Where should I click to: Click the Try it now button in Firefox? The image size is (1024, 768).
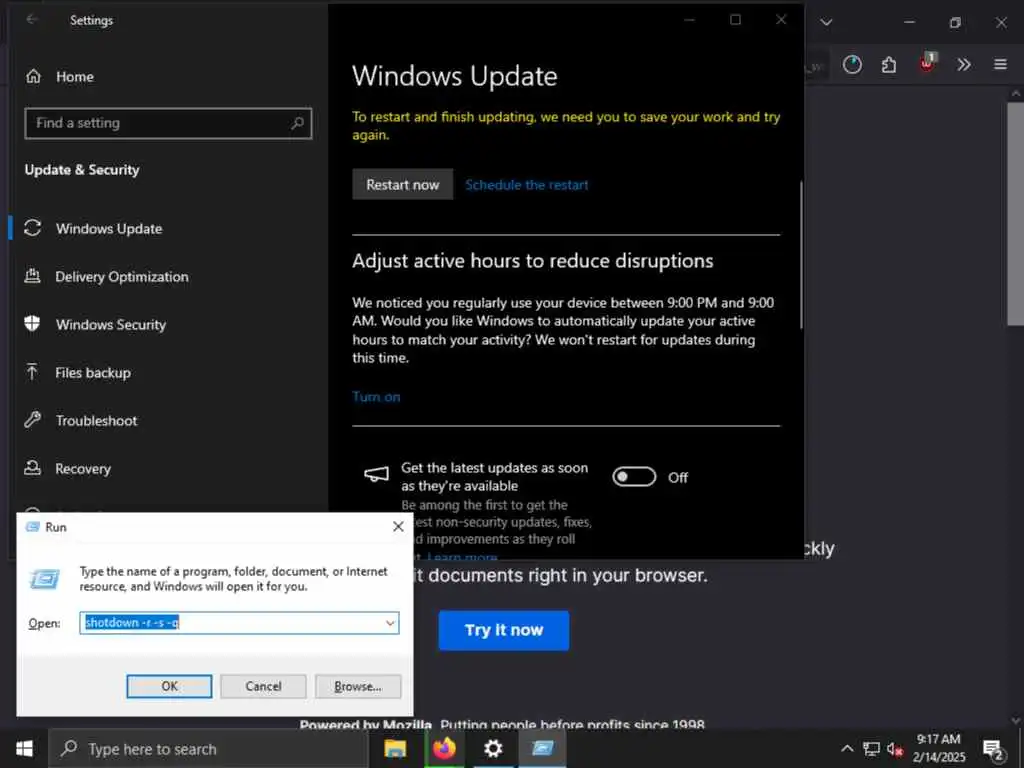[x=504, y=630]
